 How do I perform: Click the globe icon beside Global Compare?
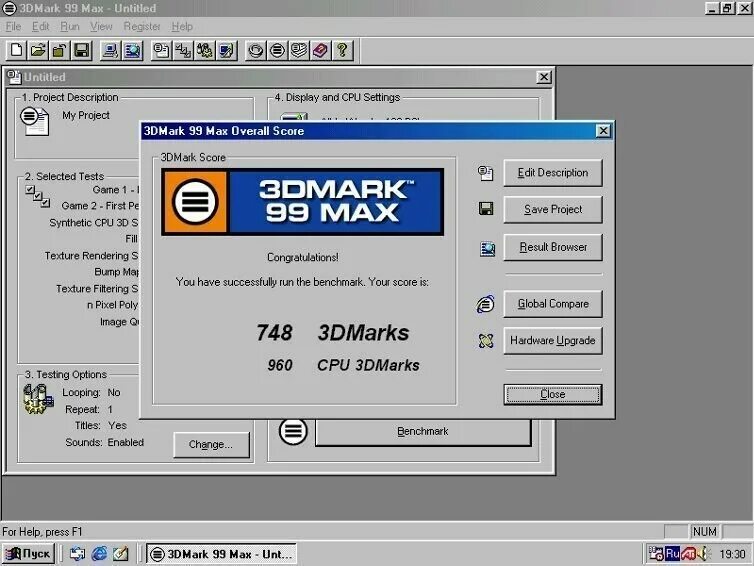coord(486,304)
